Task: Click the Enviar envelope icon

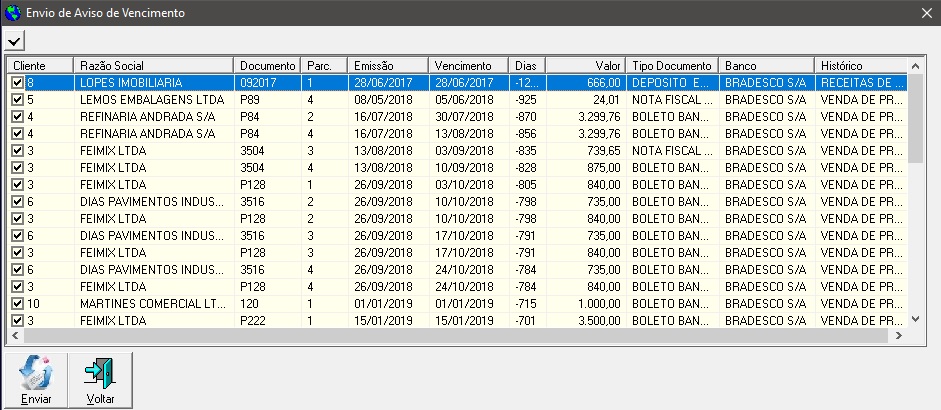Action: pyautogui.click(x=36, y=374)
